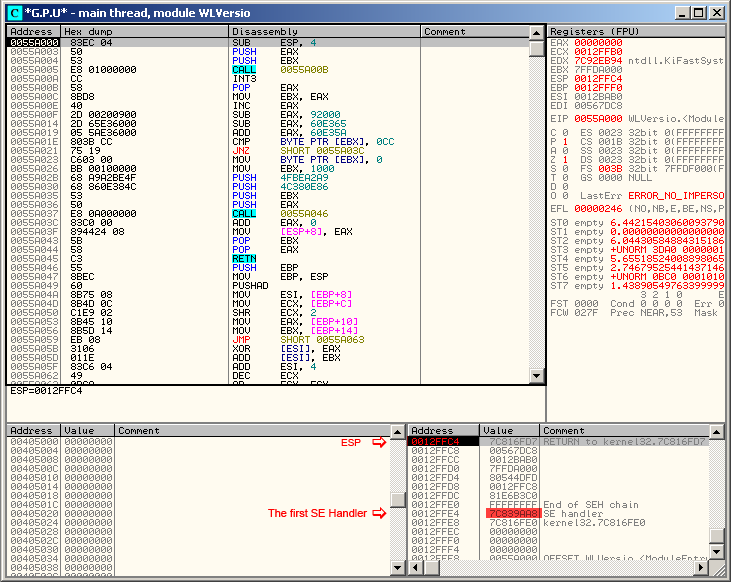
Task: Click the FS segment value 003B
Action: tap(610, 169)
